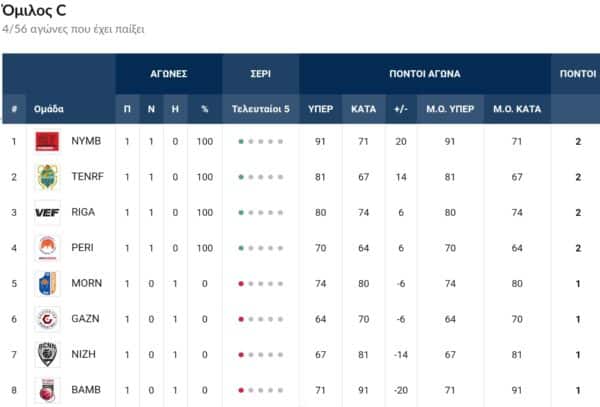The image size is (600, 407).
Task: Click the MORN team logo
Action: pyautogui.click(x=47, y=283)
